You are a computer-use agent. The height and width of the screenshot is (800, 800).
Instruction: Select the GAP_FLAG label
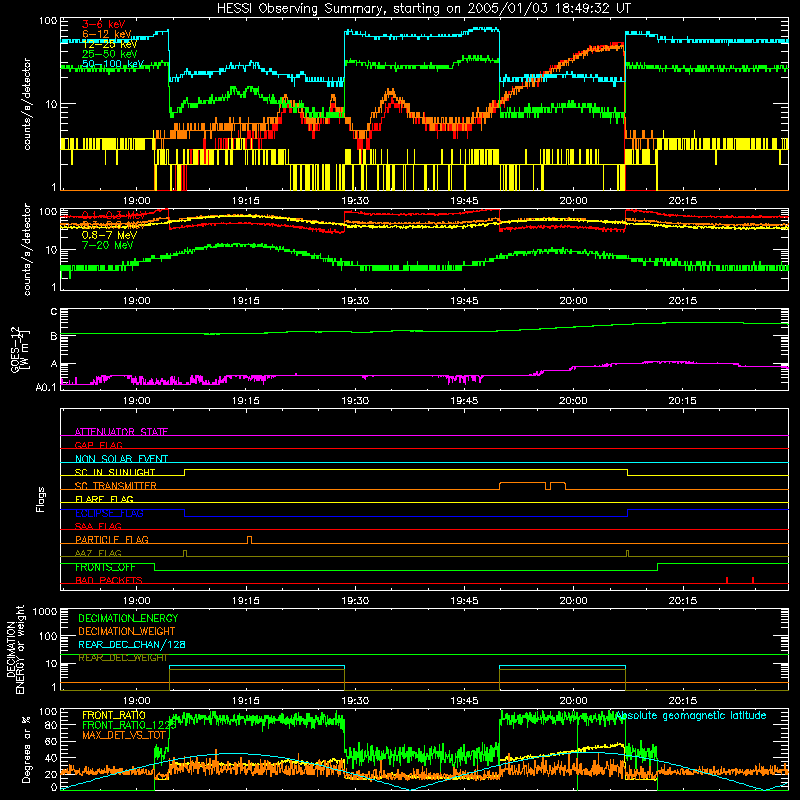(98, 445)
